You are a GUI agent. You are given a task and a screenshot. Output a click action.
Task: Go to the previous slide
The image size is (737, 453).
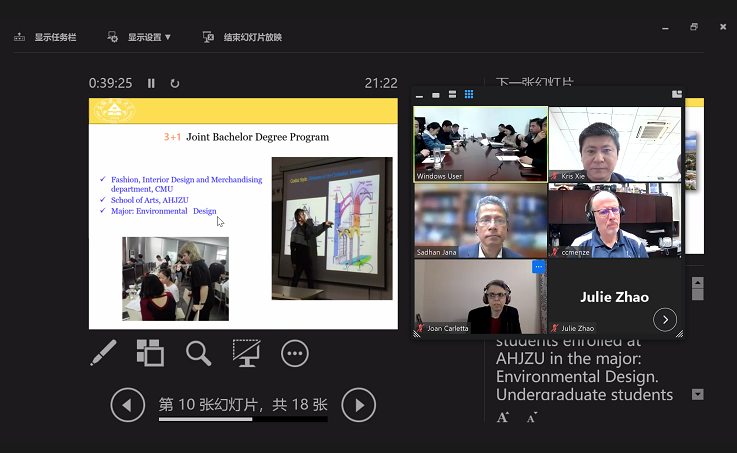127,405
